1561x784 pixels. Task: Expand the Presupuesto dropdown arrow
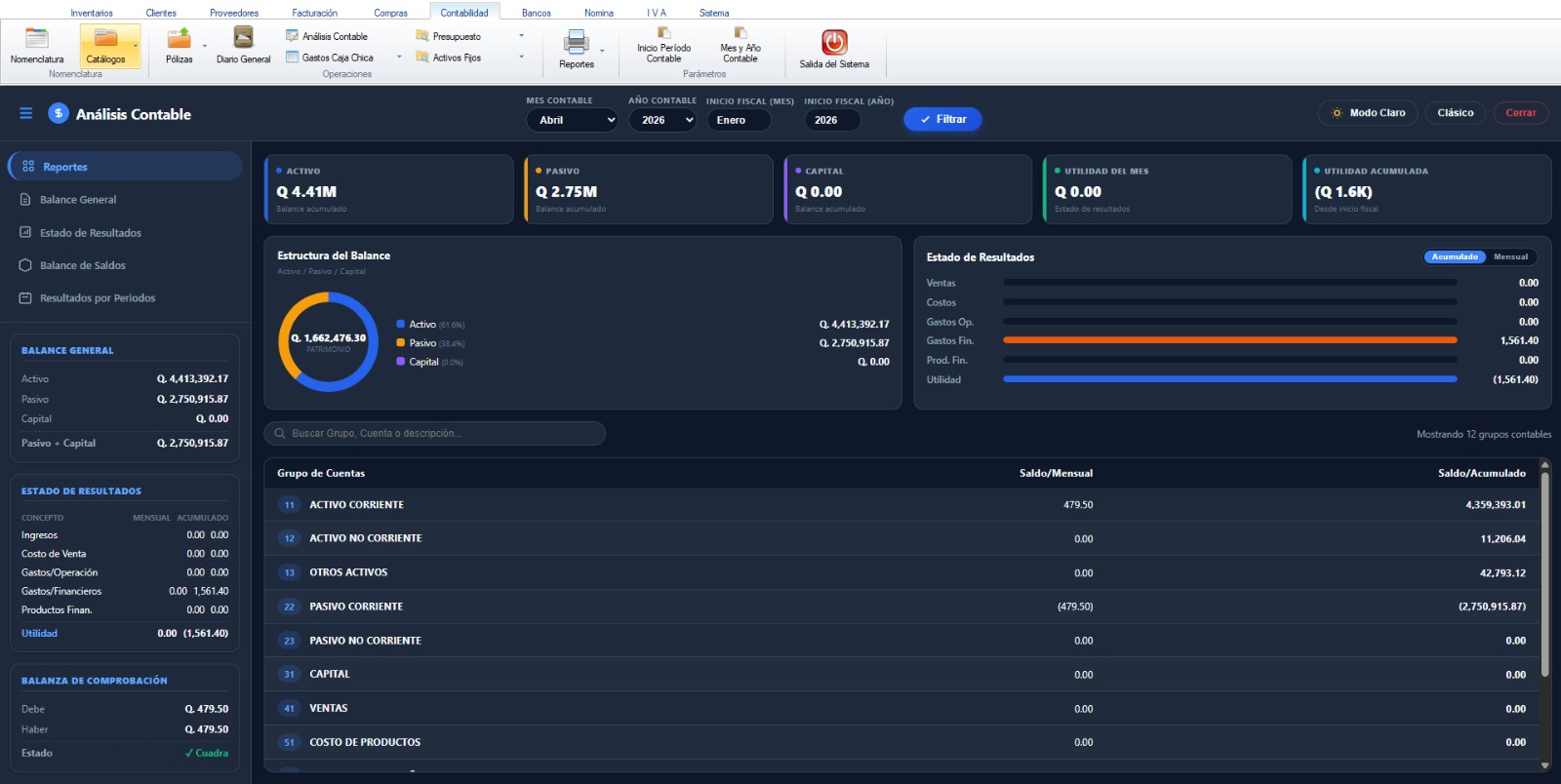pyautogui.click(x=521, y=36)
